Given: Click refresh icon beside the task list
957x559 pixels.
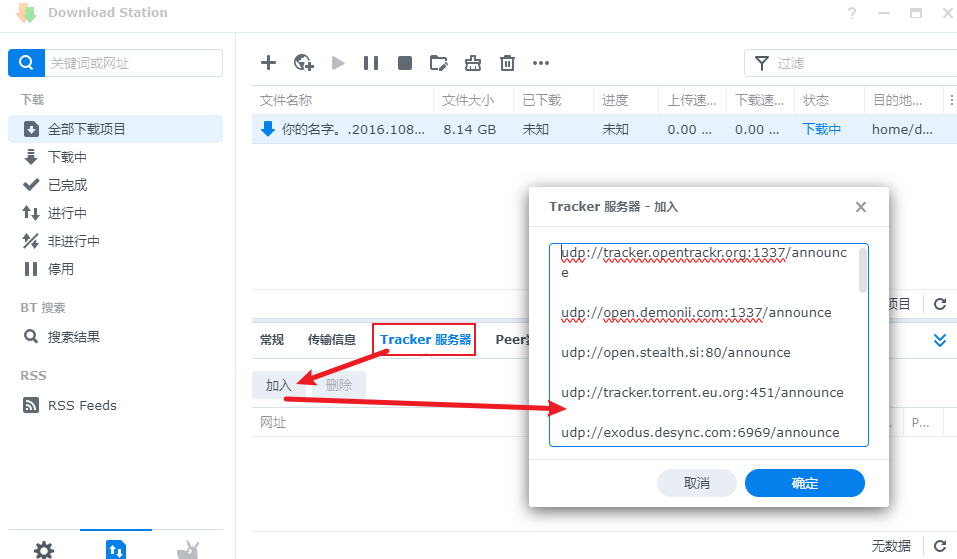Looking at the screenshot, I should pyautogui.click(x=940, y=304).
